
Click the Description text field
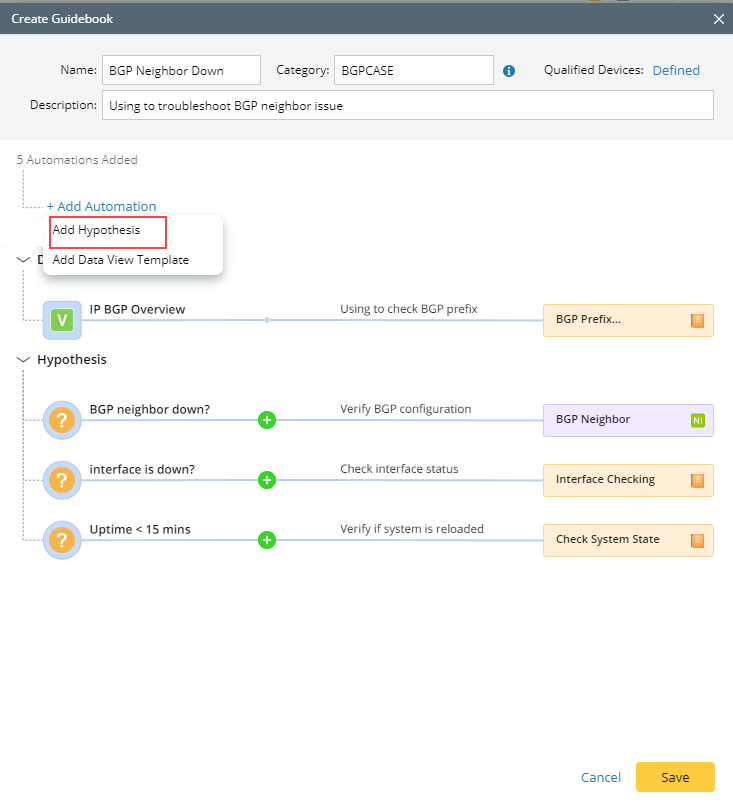408,105
